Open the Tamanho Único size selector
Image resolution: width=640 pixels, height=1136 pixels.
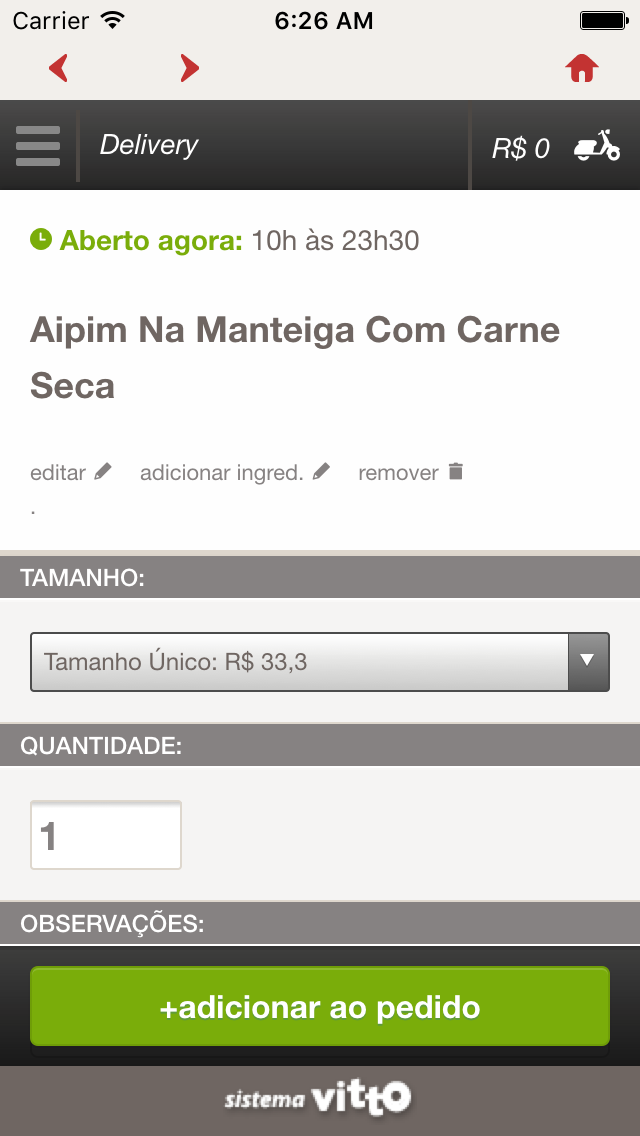click(300, 661)
